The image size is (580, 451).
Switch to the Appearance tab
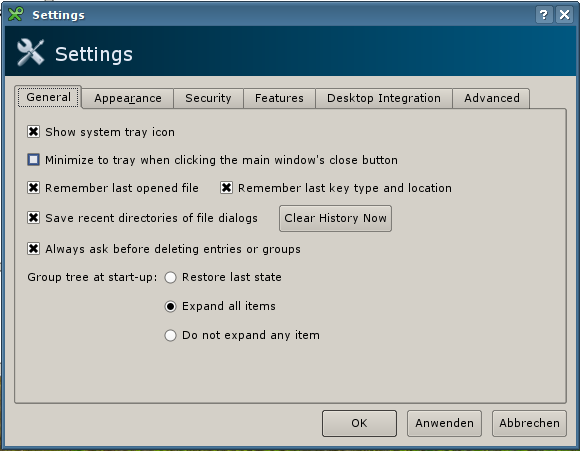(128, 98)
